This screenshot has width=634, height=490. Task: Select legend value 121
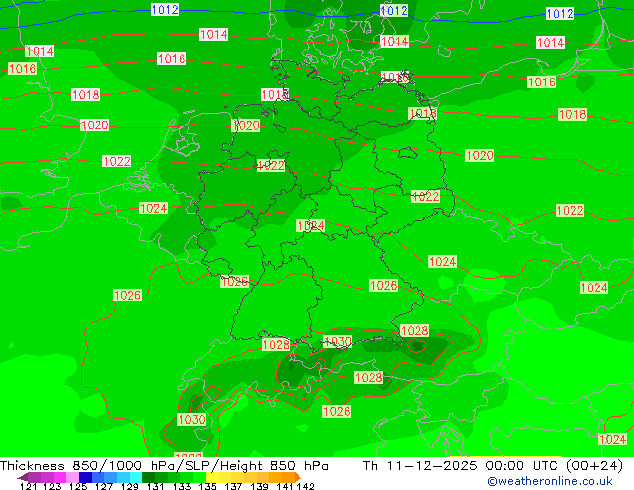(x=28, y=486)
